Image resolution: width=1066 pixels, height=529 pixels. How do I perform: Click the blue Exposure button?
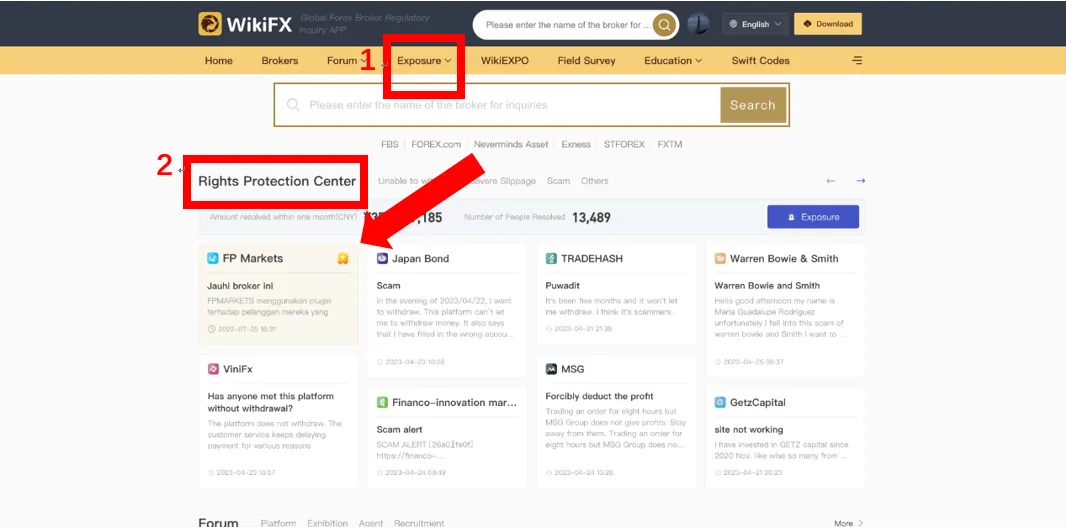(x=813, y=217)
